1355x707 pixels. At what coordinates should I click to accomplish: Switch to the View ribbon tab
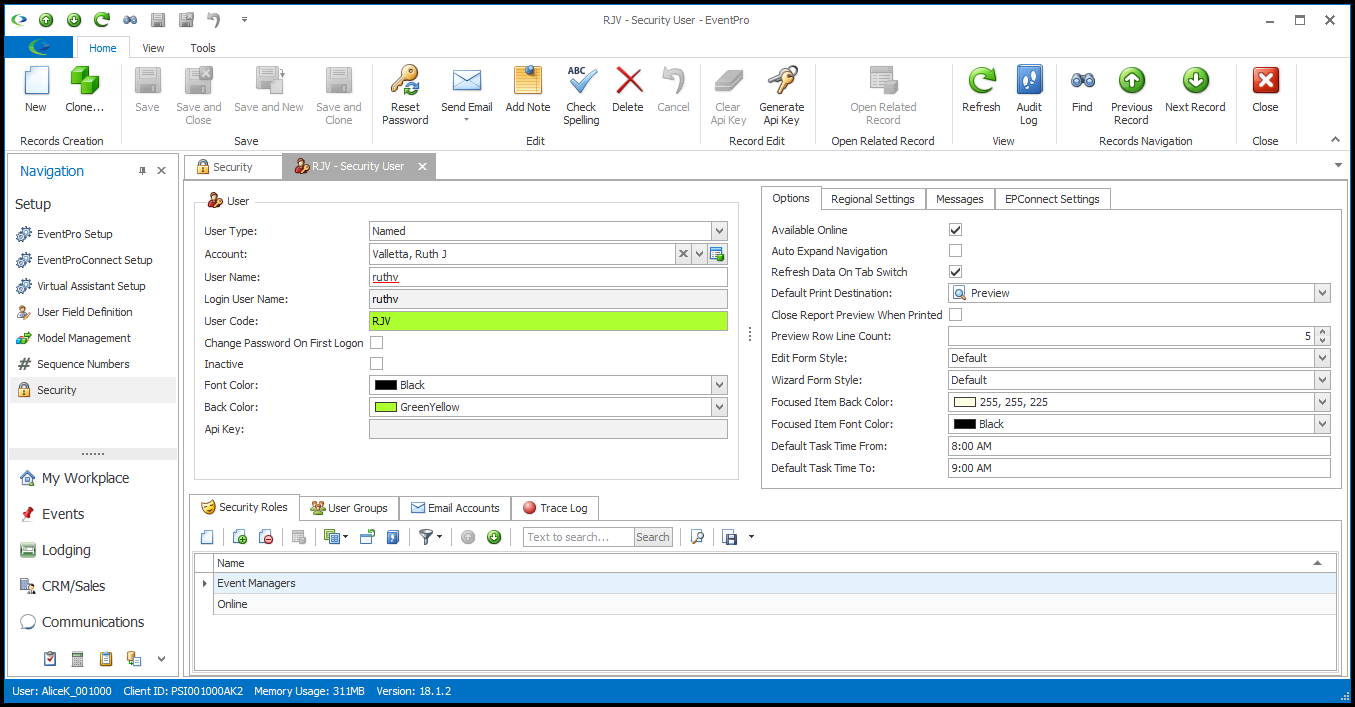153,47
